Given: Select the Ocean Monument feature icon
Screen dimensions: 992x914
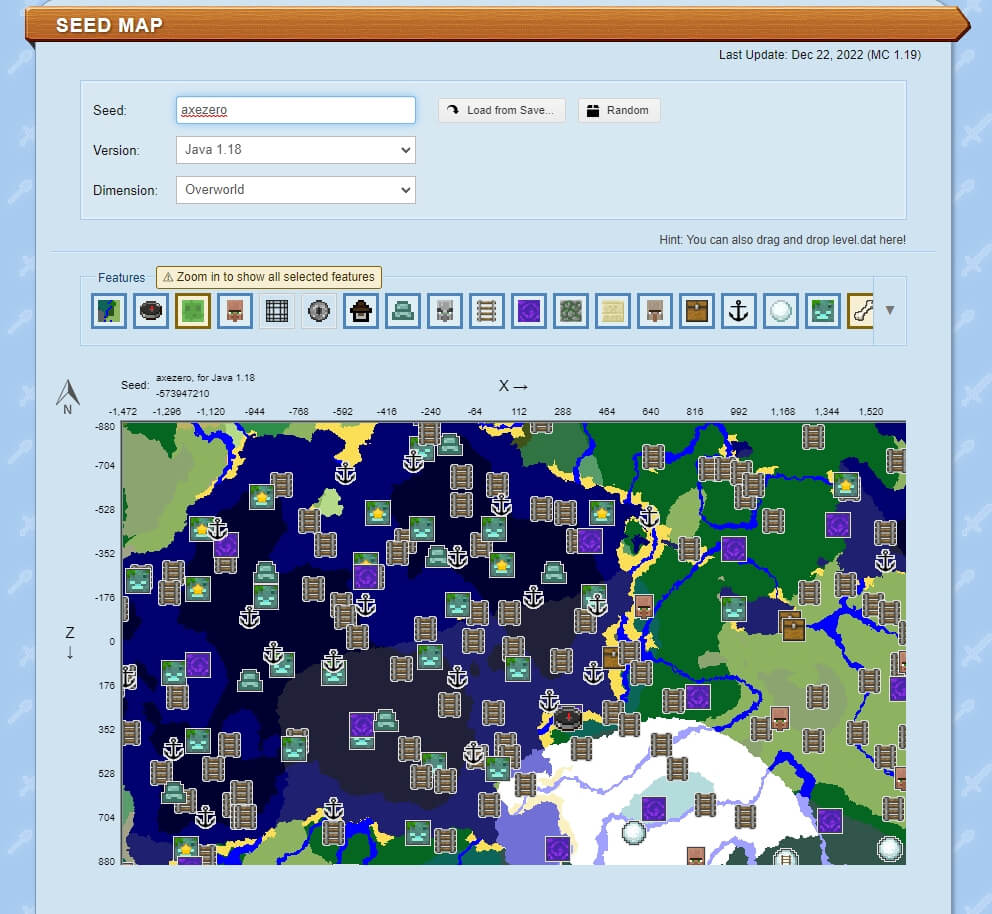Looking at the screenshot, I should pos(402,311).
